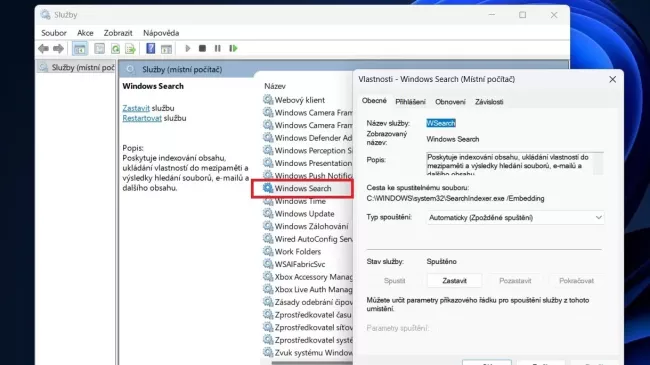Minimize the Služby window
Viewport: 650px width, 365px height.
pos(492,15)
